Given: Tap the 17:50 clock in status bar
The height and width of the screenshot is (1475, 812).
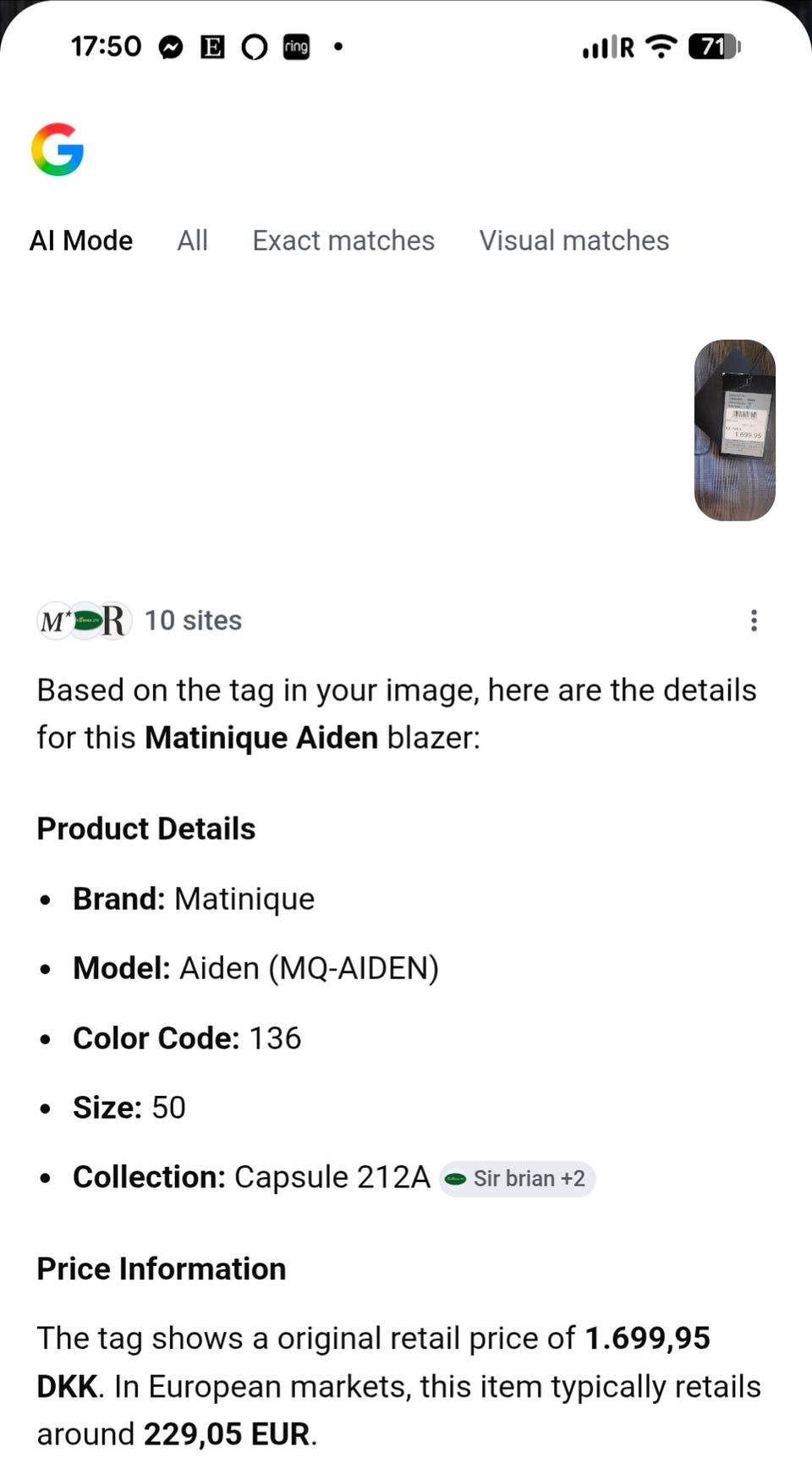Looking at the screenshot, I should click(x=106, y=47).
